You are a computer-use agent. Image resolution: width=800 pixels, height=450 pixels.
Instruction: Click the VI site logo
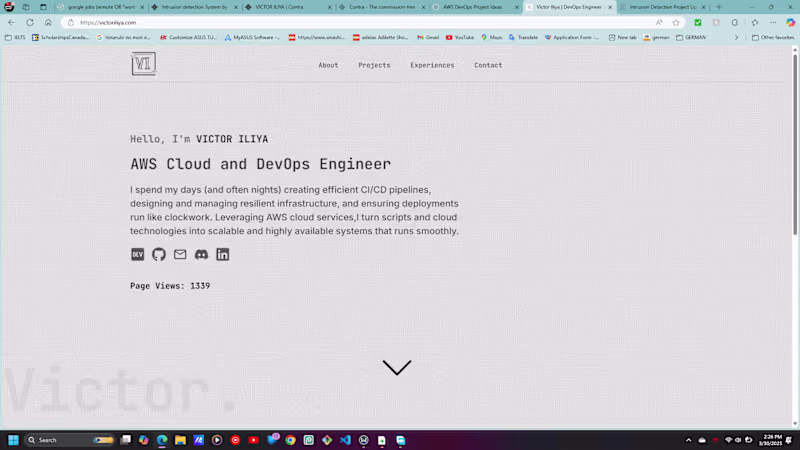(143, 64)
